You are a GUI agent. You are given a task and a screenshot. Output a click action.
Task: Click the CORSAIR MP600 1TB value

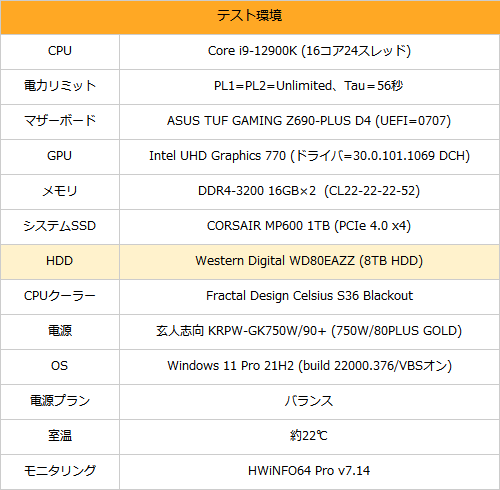(309, 226)
